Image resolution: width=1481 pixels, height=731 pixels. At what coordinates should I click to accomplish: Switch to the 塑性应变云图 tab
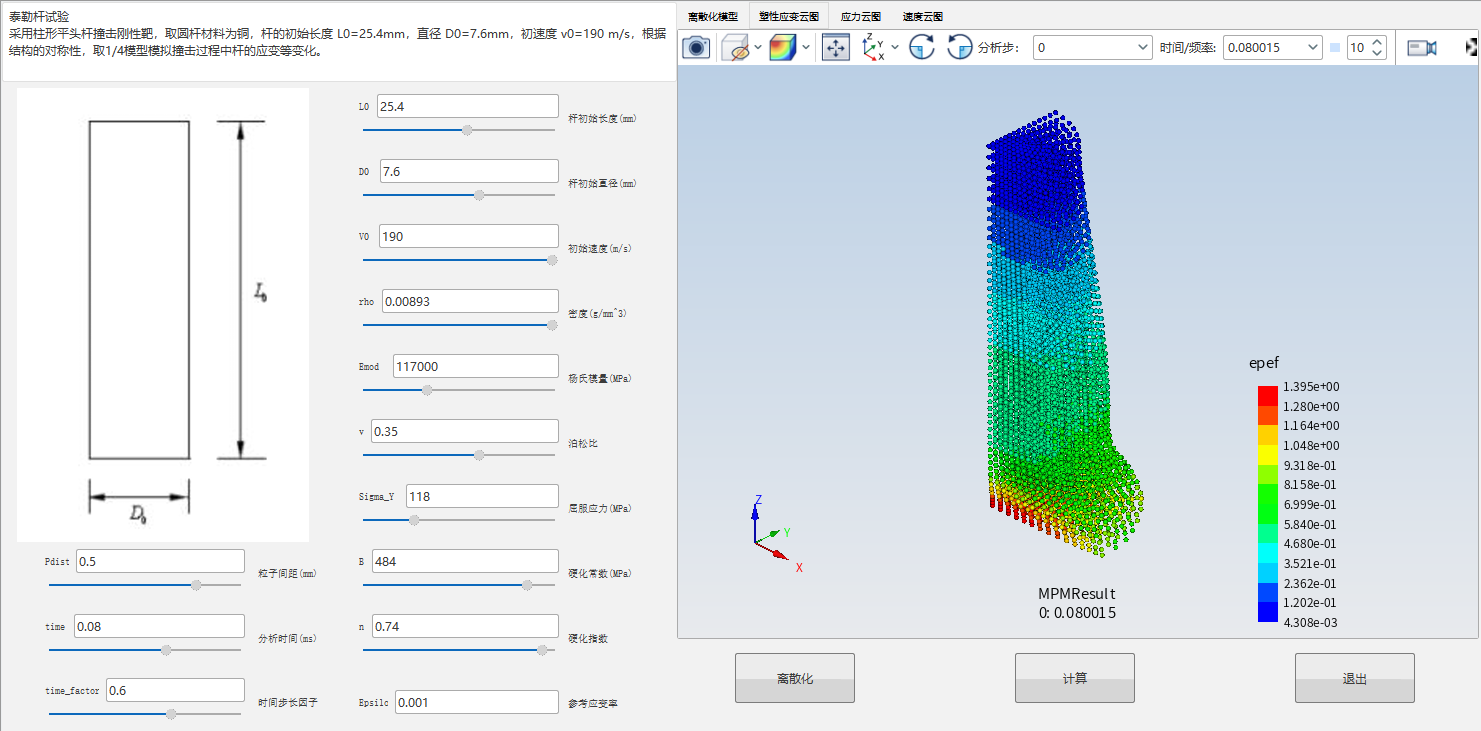coord(788,17)
